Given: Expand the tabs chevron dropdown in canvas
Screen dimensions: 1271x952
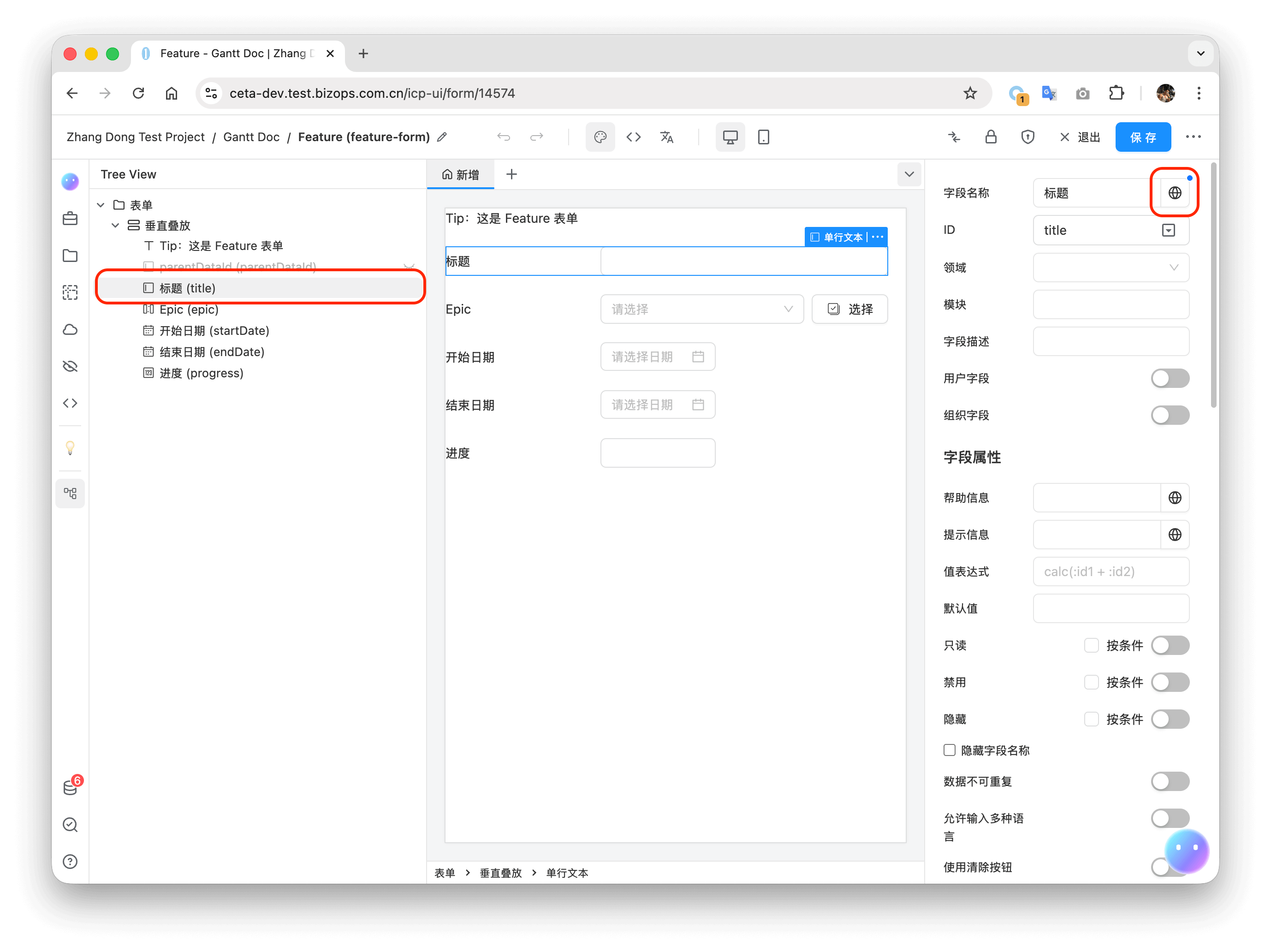Looking at the screenshot, I should click(x=909, y=174).
